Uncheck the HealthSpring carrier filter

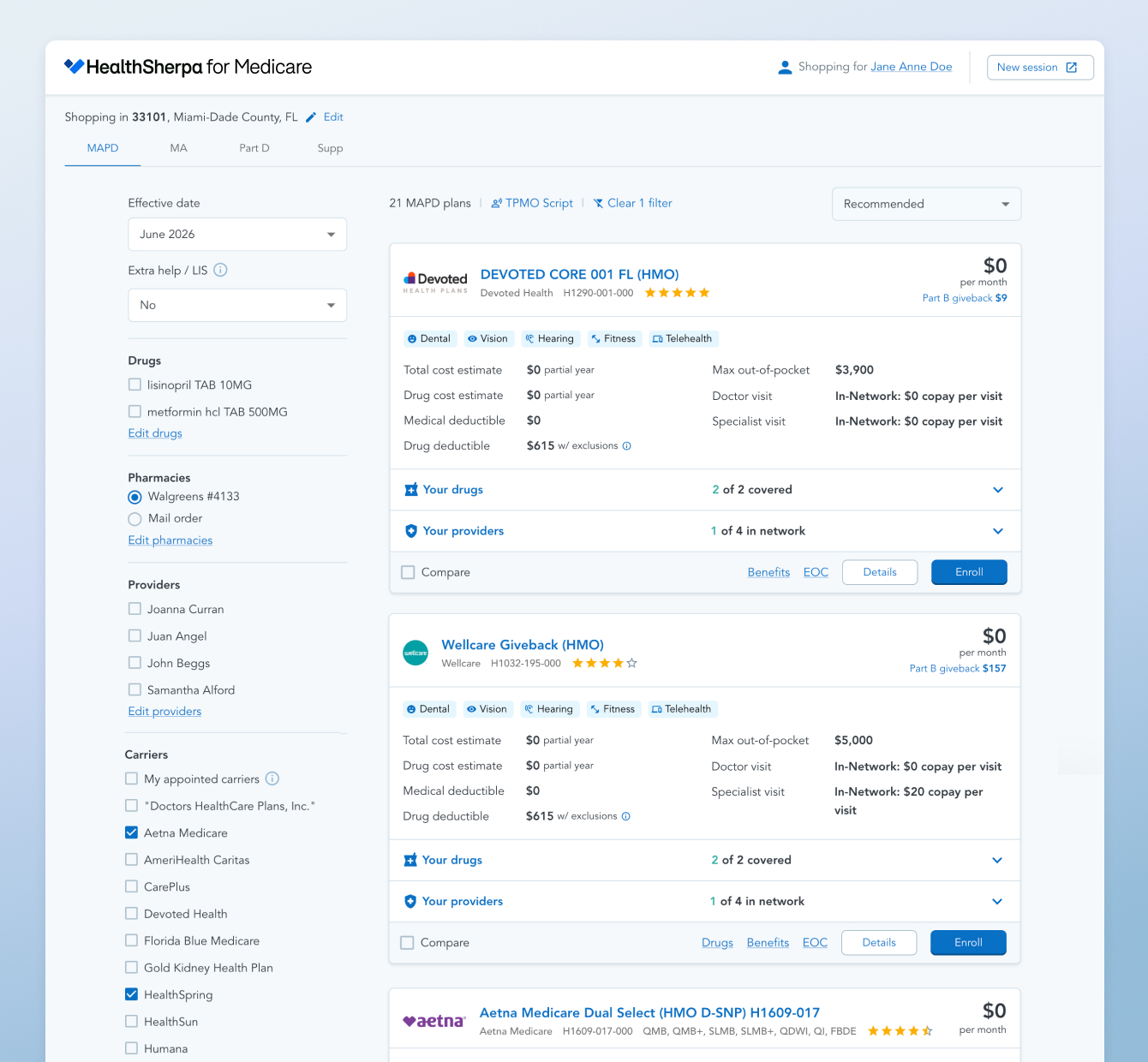[131, 994]
